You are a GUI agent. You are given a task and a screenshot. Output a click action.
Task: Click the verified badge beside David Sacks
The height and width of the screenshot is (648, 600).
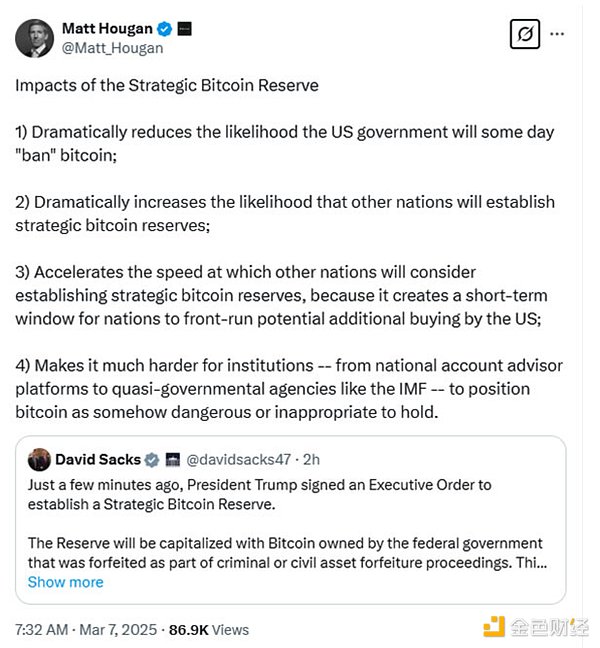(152, 460)
